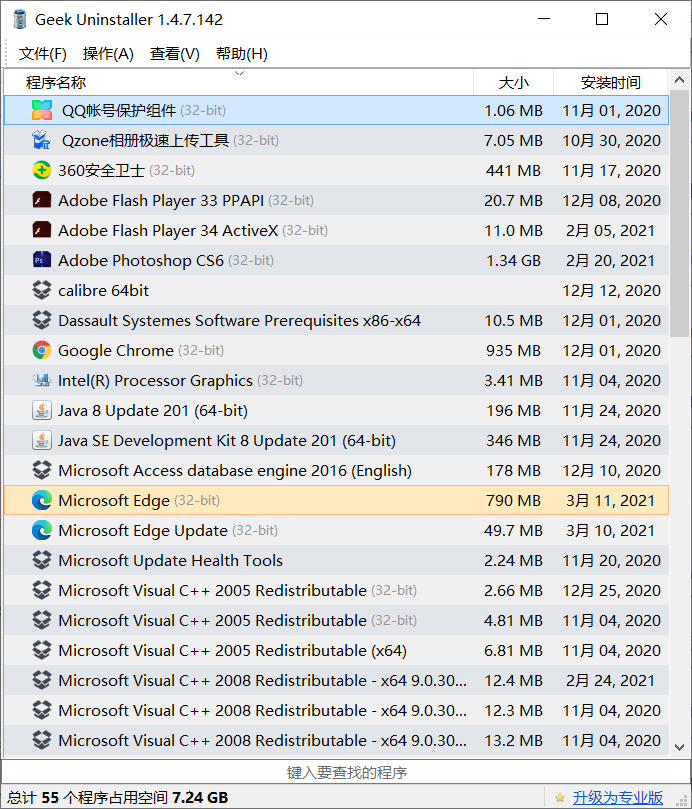Open the 帮助(H) menu
692x809 pixels.
click(x=242, y=54)
